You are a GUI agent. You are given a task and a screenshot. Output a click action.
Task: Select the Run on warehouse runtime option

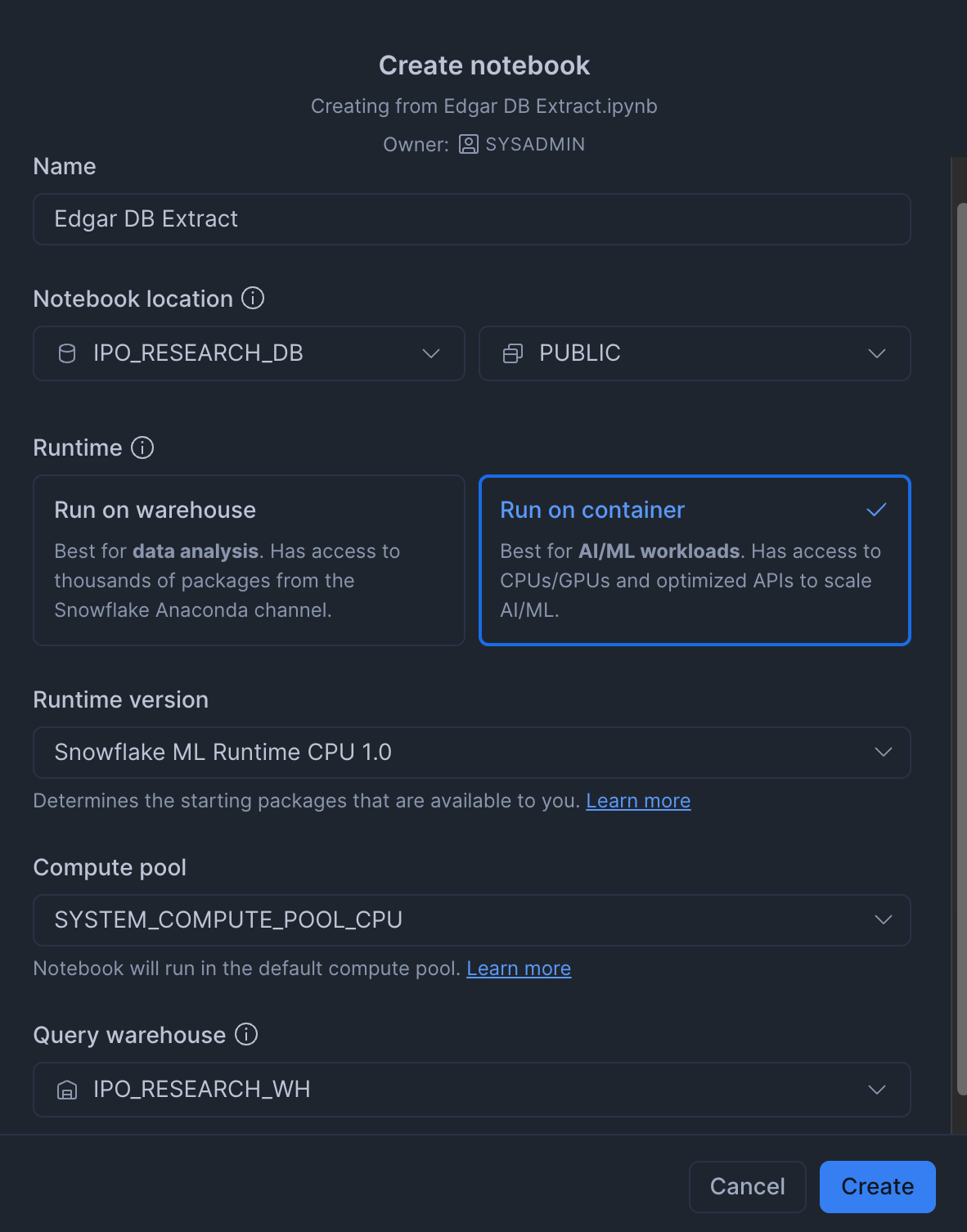(x=249, y=560)
